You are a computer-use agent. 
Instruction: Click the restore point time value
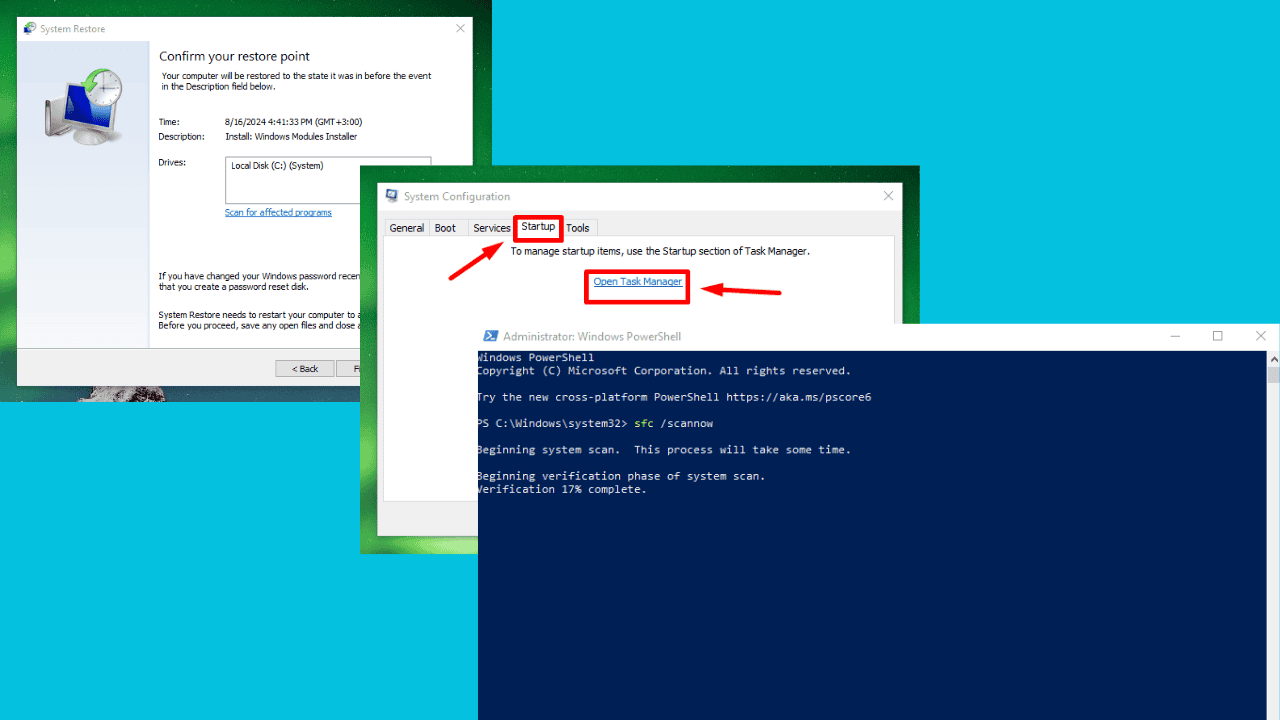293,122
